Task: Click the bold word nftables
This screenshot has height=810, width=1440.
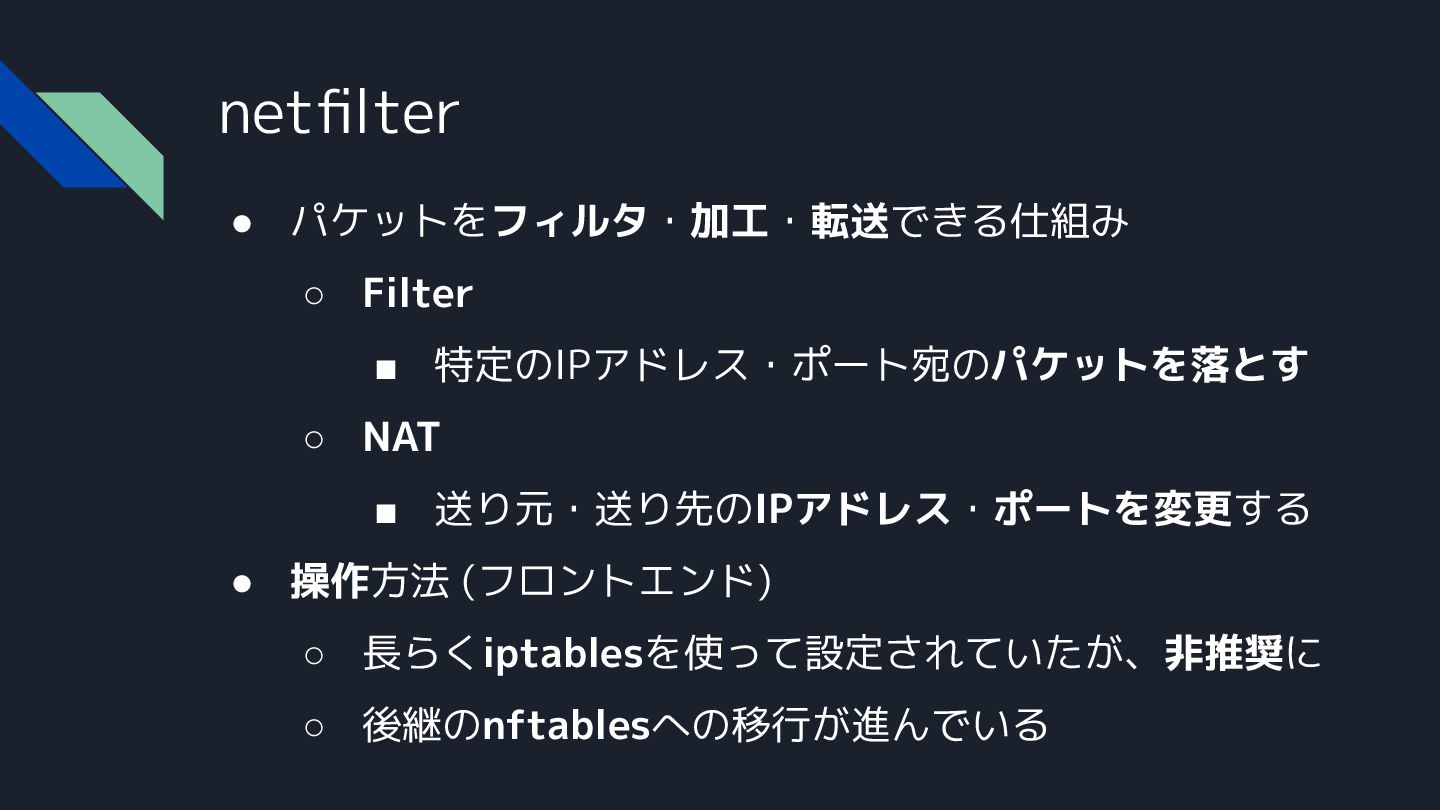Action: [567, 725]
